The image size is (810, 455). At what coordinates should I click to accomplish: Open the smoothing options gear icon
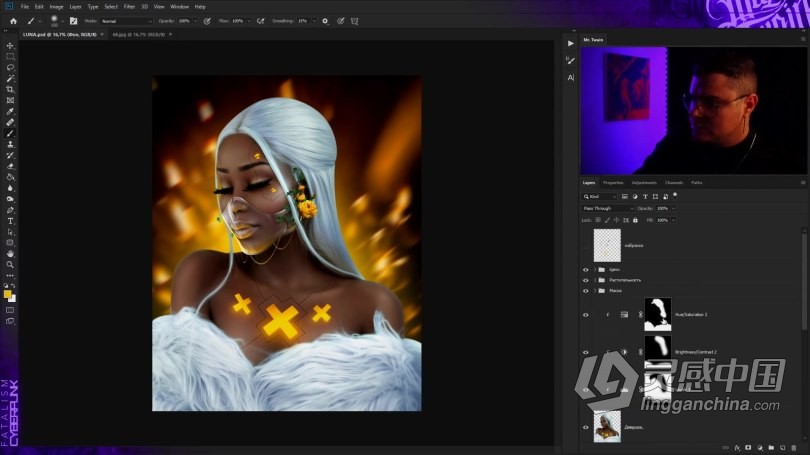[x=325, y=21]
